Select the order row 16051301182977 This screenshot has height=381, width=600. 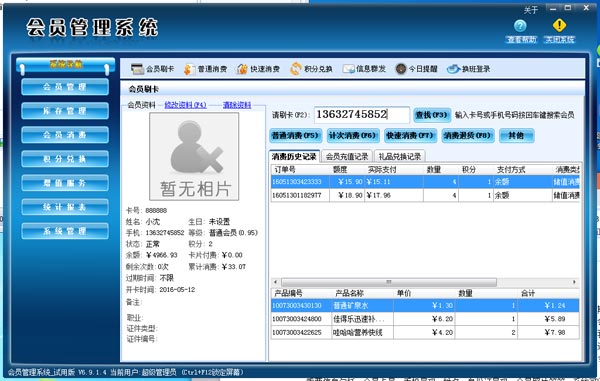[x=425, y=195]
